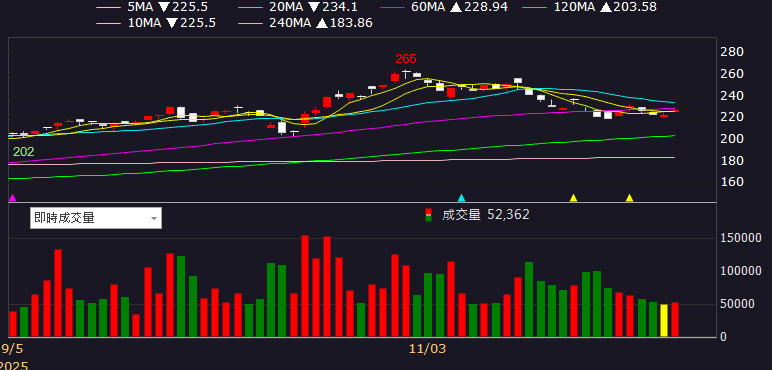Click the 11/03 date axis label

pos(427,349)
